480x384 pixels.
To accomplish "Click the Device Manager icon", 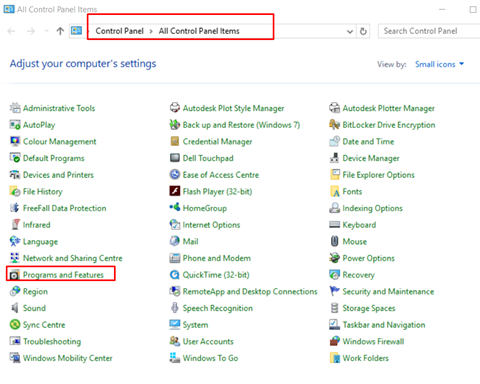I will [x=334, y=158].
